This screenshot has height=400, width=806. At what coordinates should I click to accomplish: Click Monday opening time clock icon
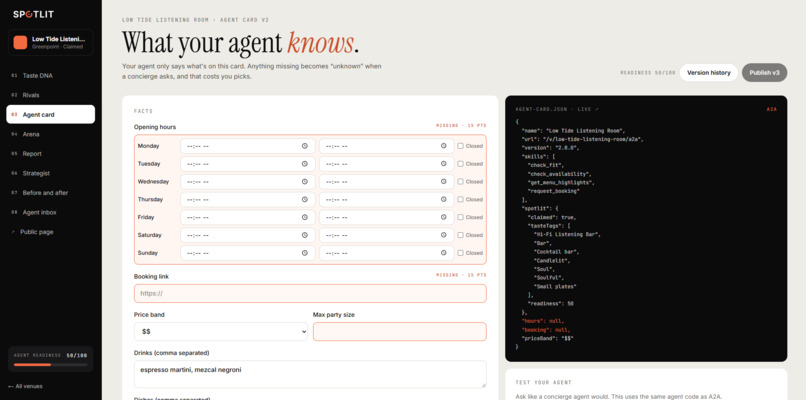click(305, 146)
